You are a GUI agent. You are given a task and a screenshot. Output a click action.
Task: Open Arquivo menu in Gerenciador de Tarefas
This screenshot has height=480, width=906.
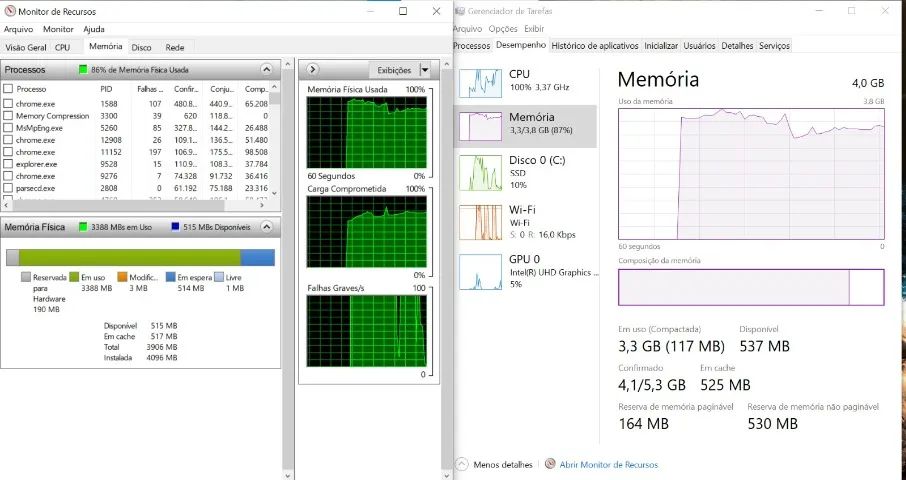[467, 28]
